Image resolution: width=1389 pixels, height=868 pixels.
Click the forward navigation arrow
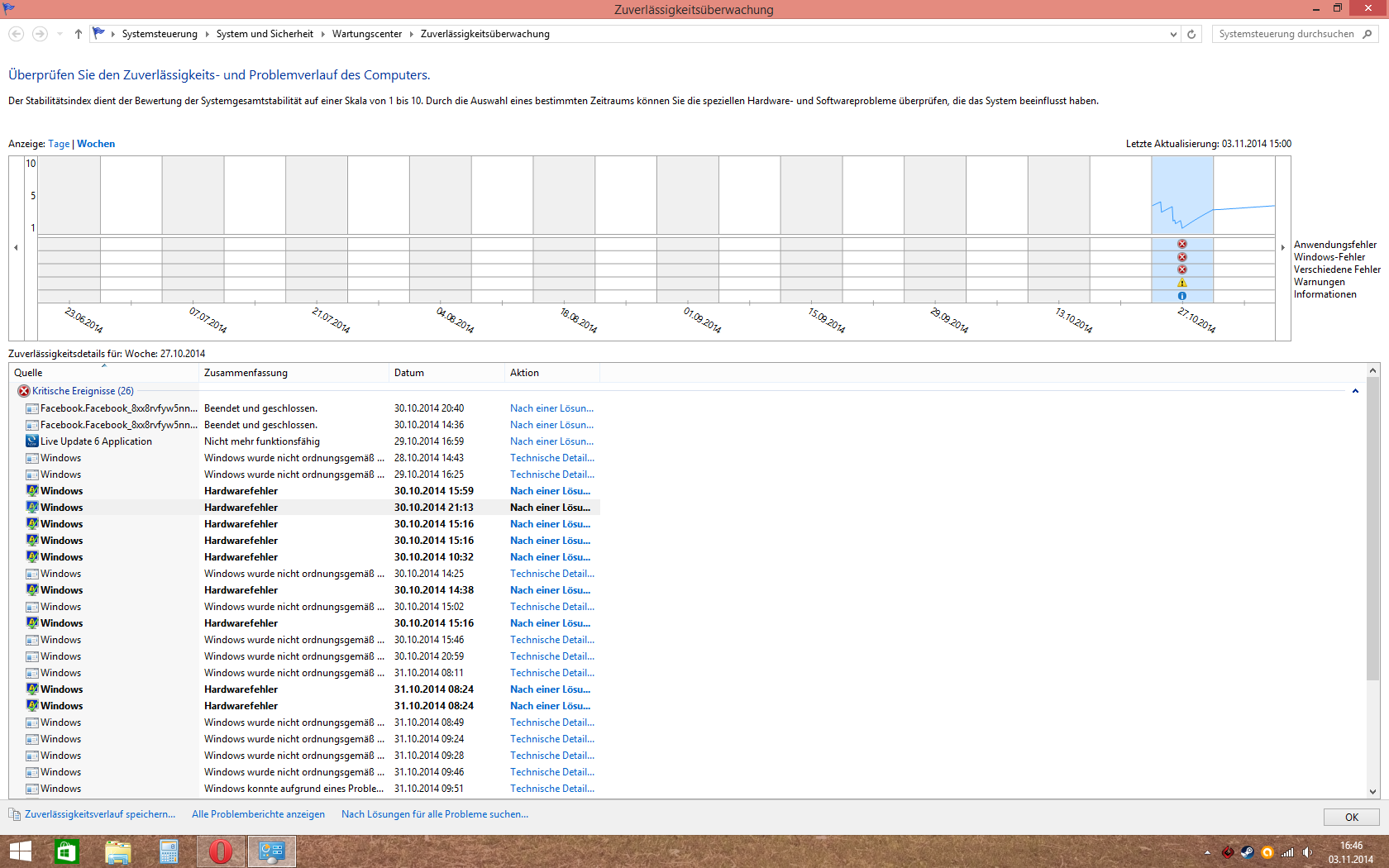pos(40,34)
